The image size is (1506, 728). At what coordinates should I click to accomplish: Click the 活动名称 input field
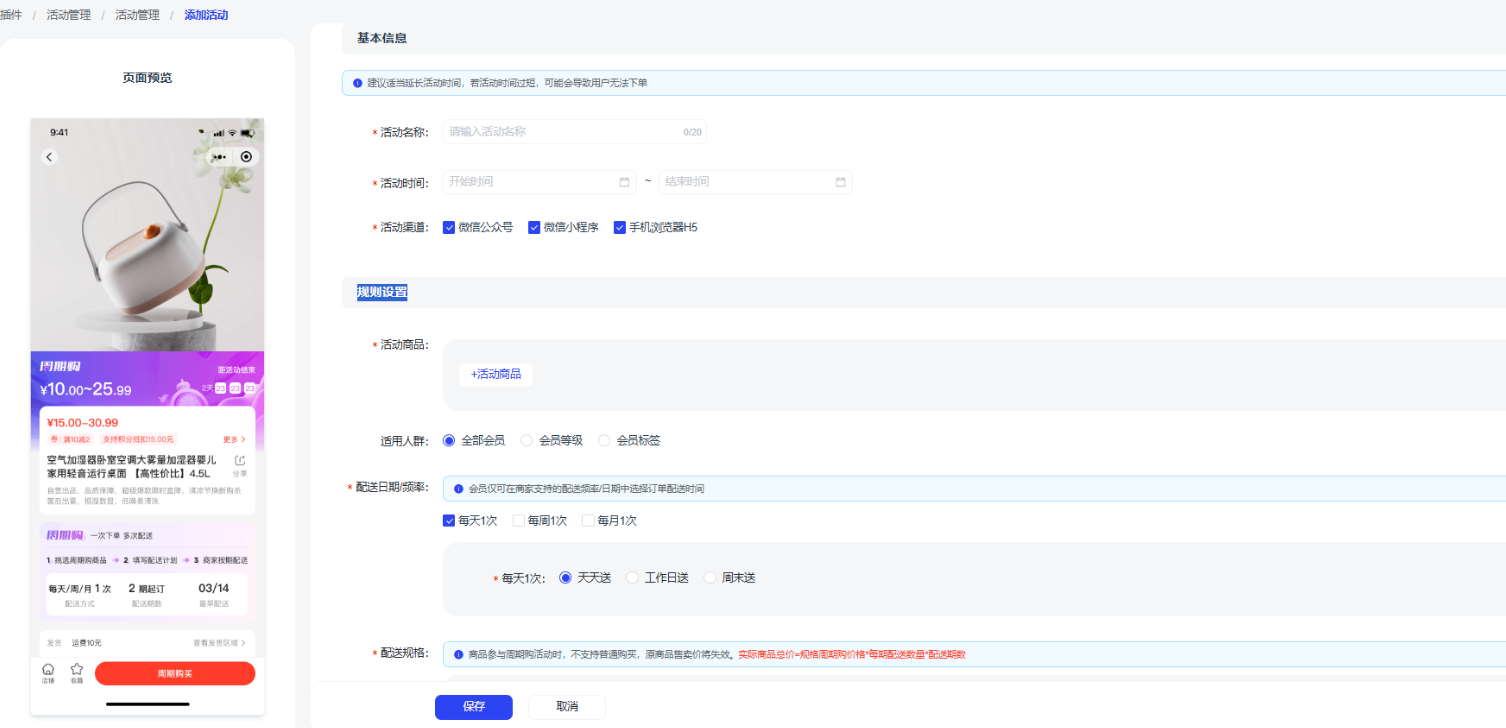point(560,131)
